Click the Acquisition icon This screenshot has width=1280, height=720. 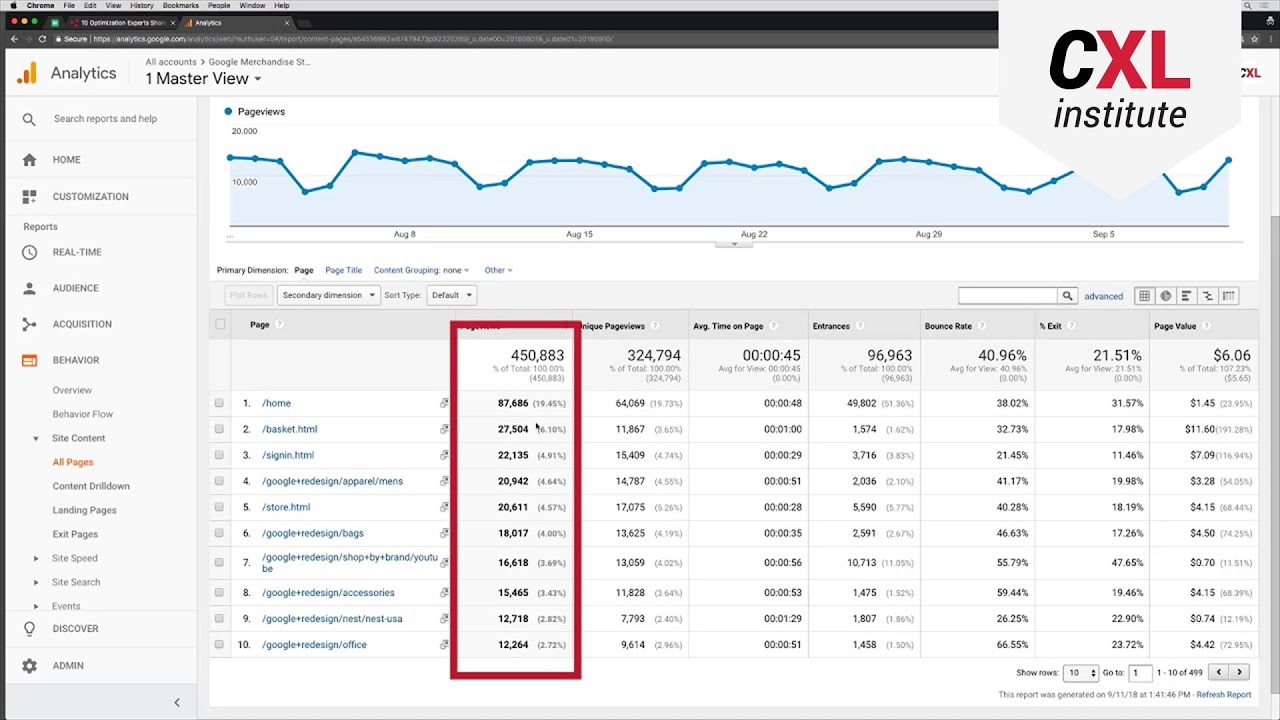coord(29,324)
